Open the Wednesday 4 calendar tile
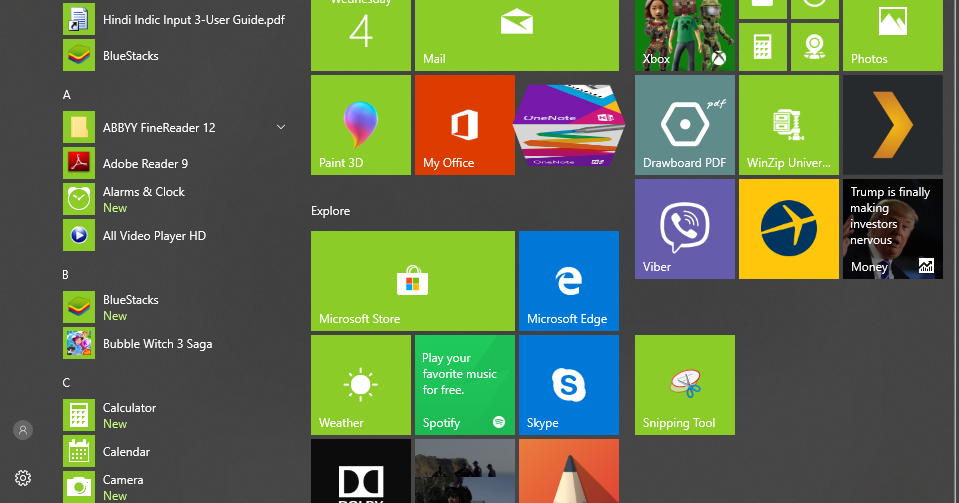 click(x=361, y=35)
